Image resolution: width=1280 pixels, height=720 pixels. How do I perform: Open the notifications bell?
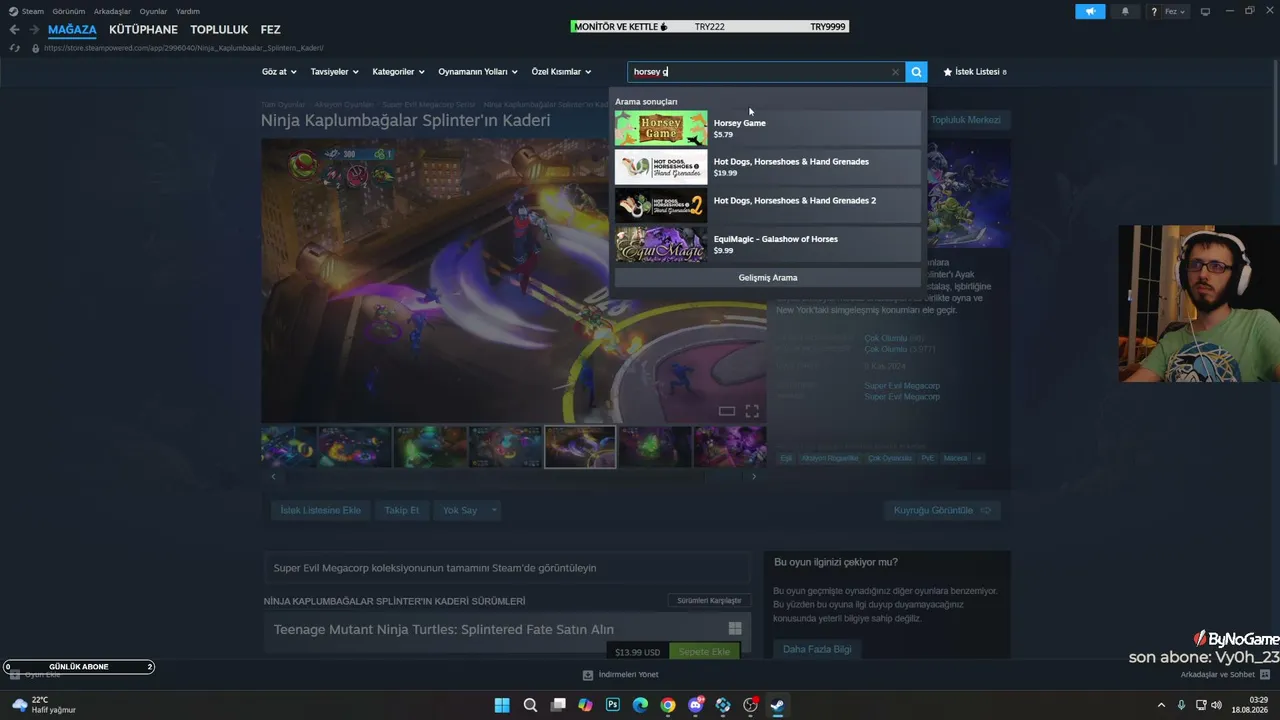[x=1125, y=12]
